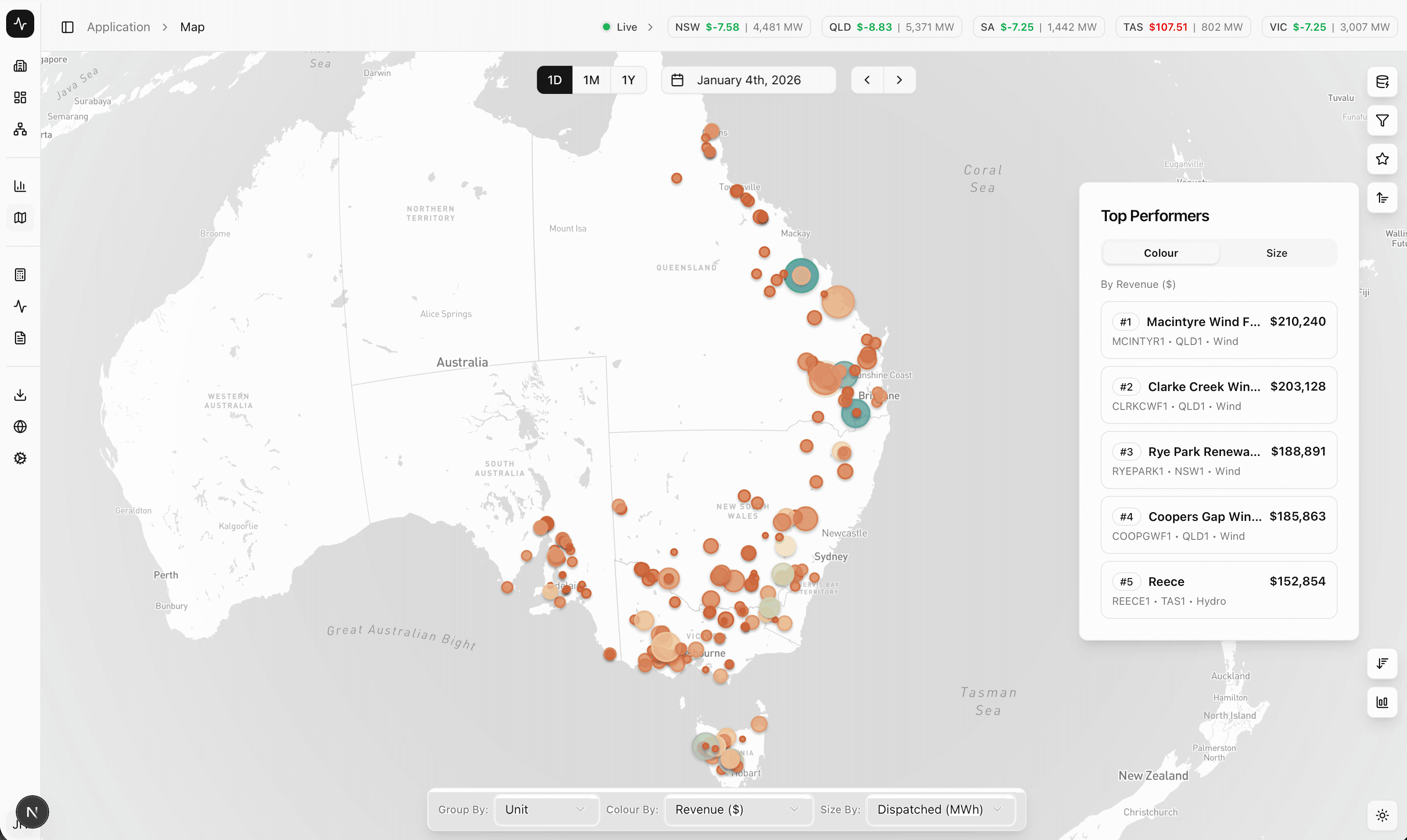Open the January 4th, 2026 date picker
Screen dimensions: 1407x840
pos(748,80)
